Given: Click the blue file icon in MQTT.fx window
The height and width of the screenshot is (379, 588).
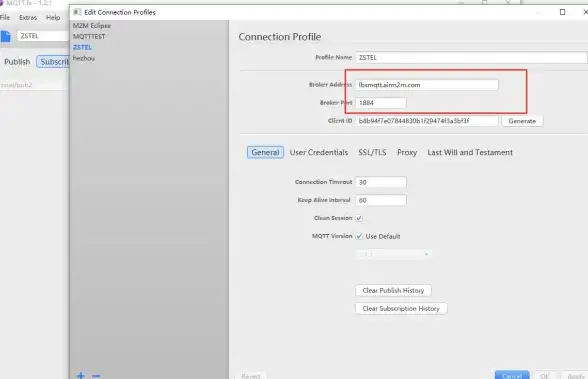Looking at the screenshot, I should click(x=6, y=36).
